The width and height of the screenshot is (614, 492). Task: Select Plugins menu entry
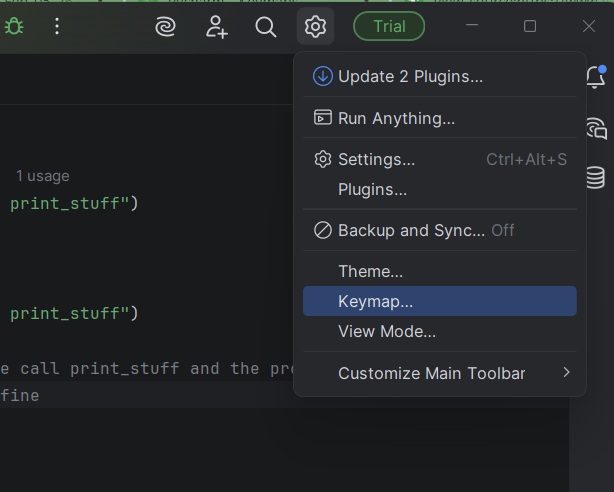(372, 189)
